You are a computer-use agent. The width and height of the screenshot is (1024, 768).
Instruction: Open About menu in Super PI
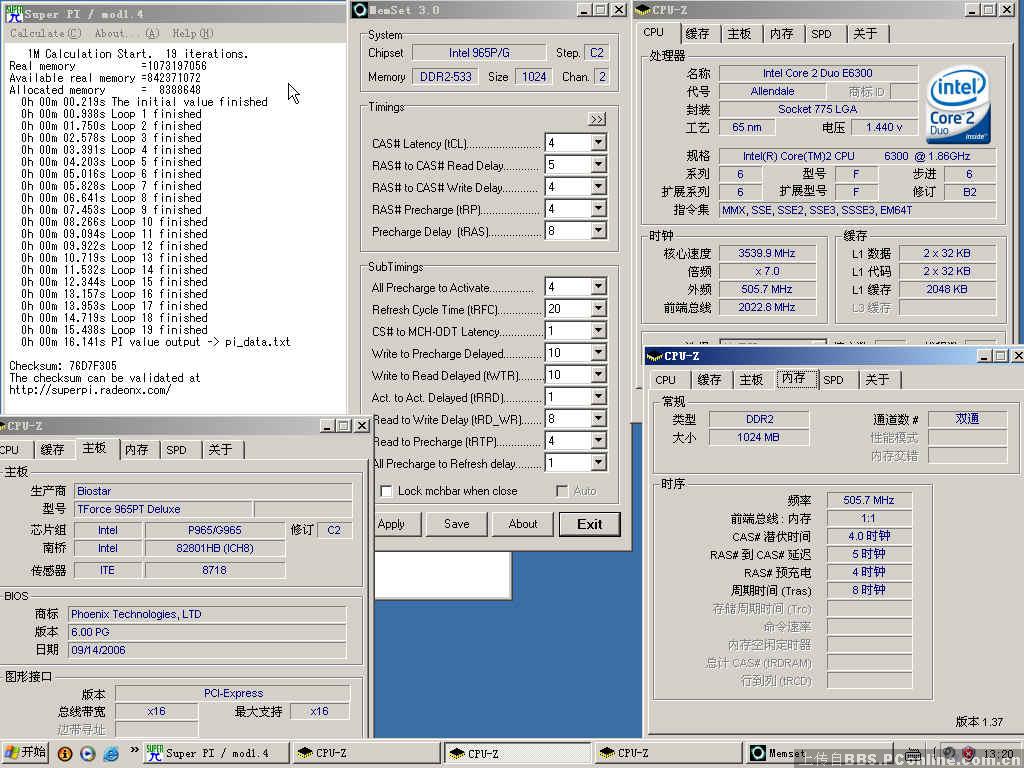[x=127, y=33]
